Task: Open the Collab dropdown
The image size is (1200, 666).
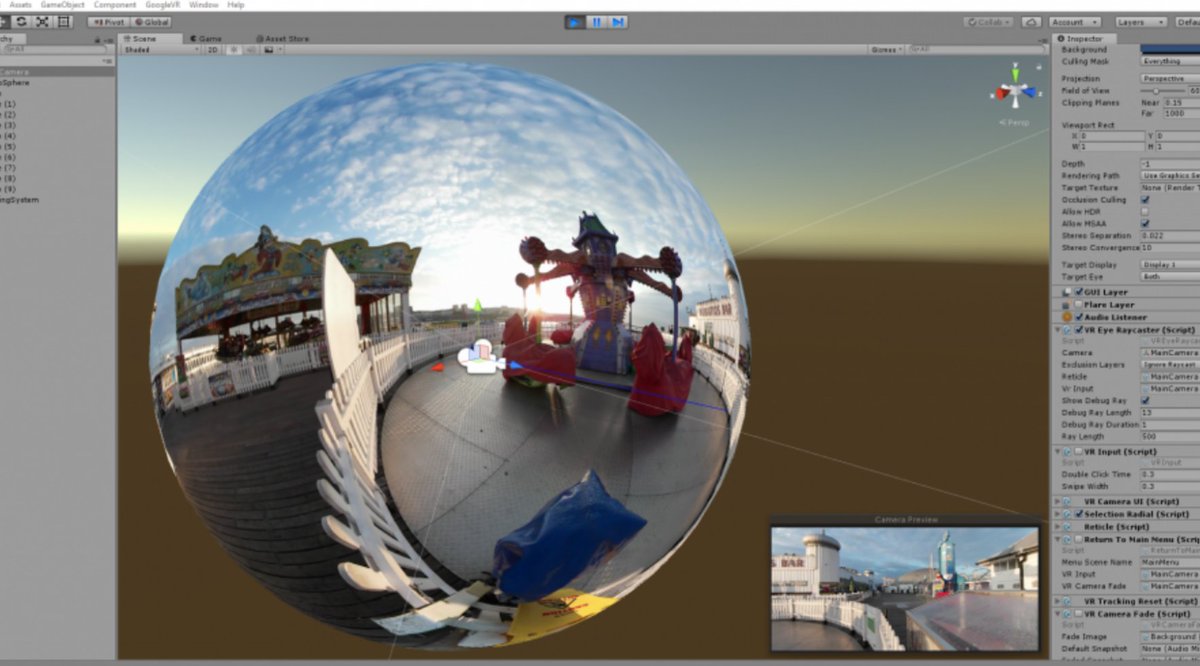Action: [x=989, y=22]
